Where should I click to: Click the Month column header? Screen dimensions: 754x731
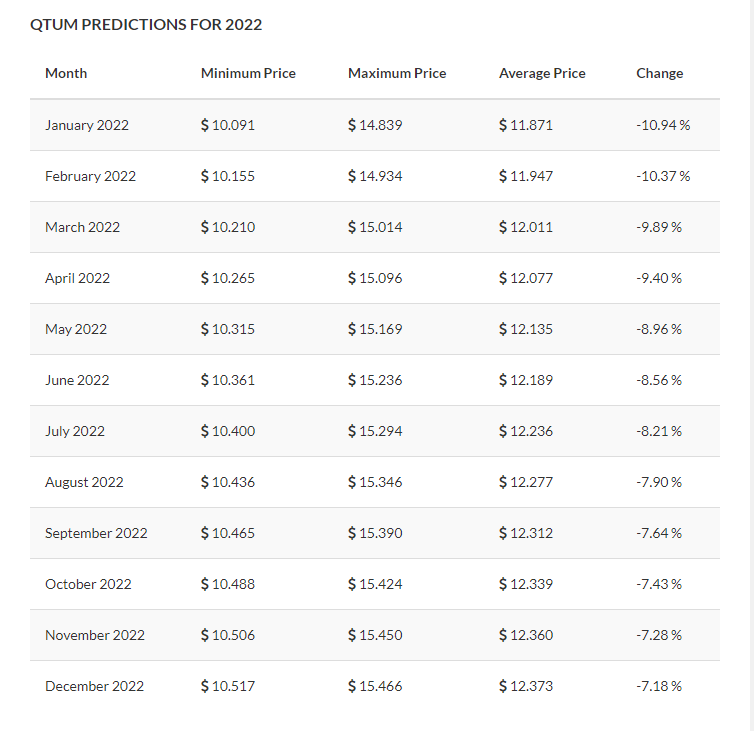point(66,73)
